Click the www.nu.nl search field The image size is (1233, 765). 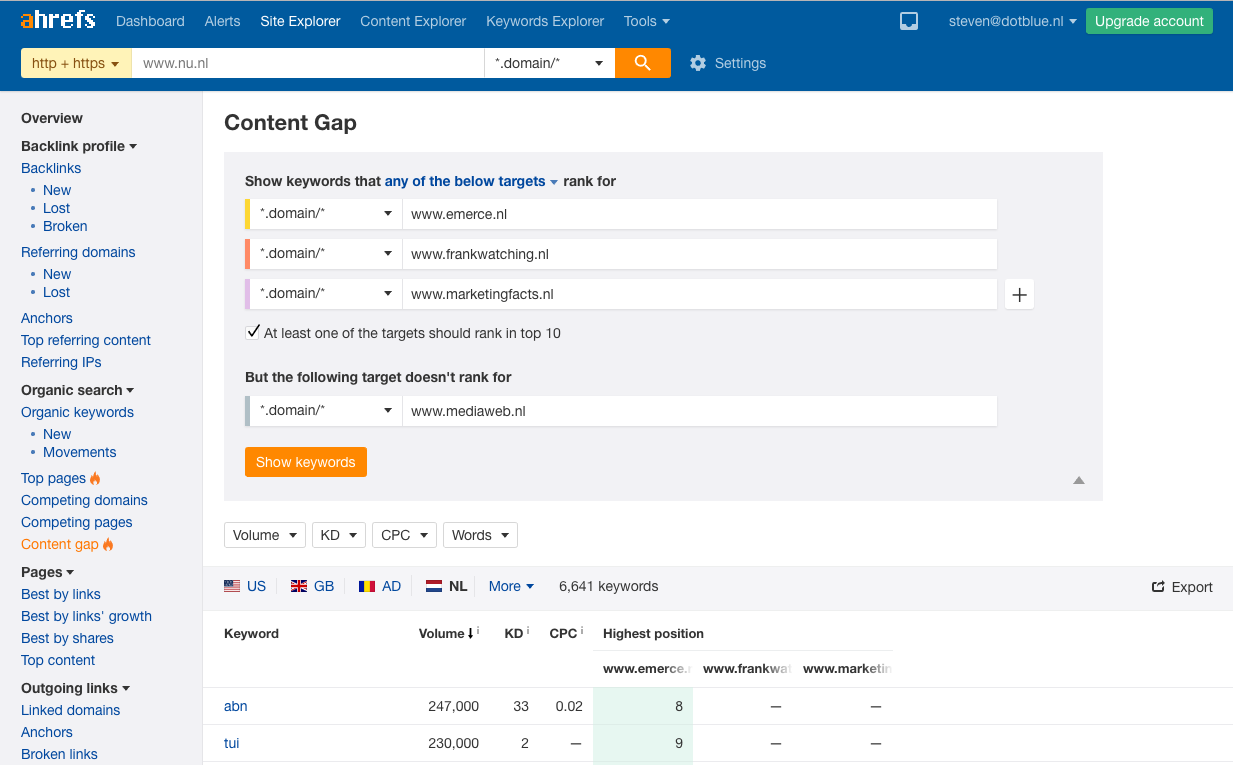coord(308,63)
